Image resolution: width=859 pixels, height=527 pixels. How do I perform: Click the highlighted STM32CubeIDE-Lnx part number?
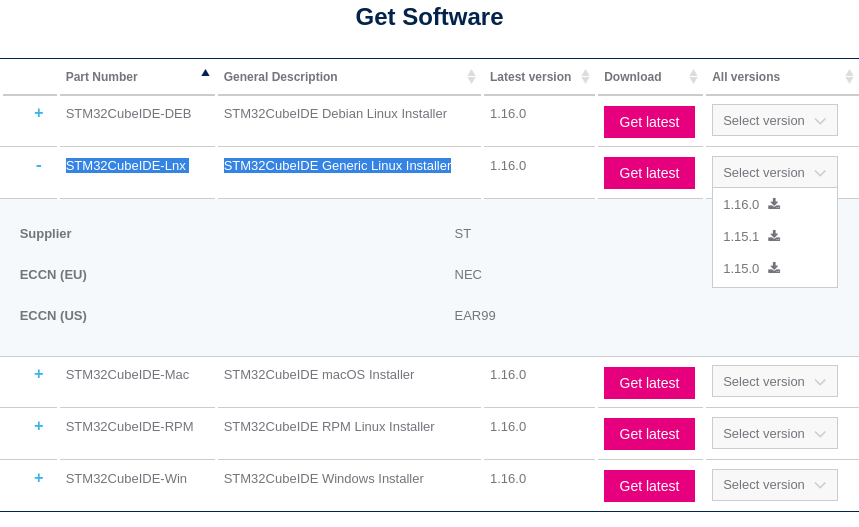pos(127,165)
